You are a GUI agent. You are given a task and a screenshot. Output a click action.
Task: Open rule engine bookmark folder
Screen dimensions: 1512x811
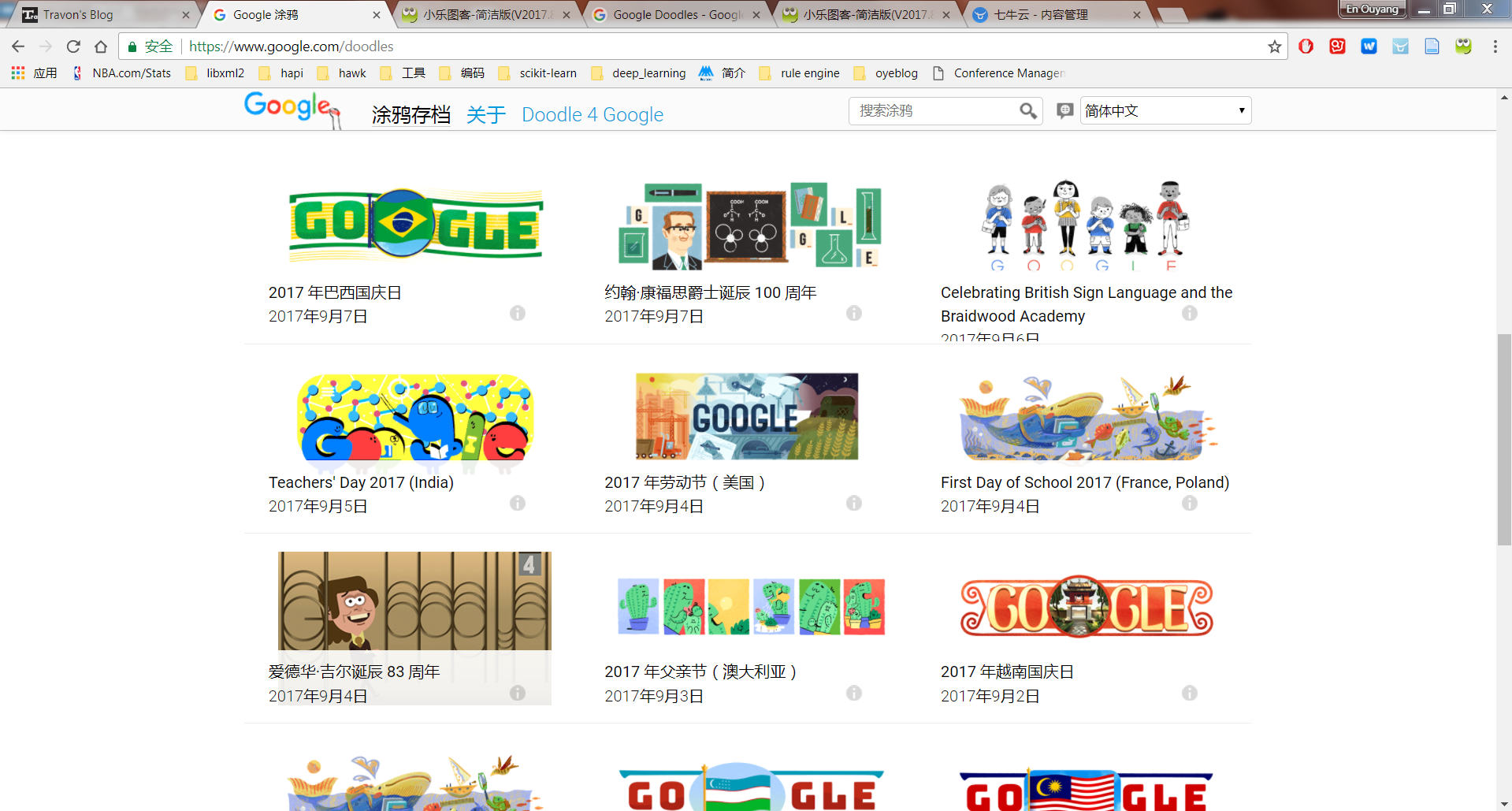[800, 73]
